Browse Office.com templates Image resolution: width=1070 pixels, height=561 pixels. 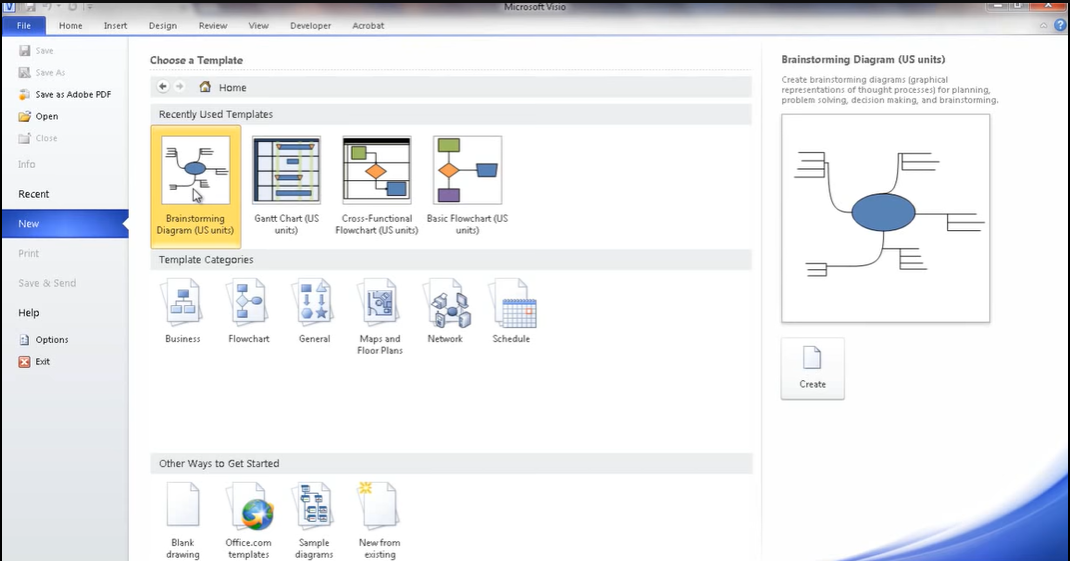(x=248, y=521)
